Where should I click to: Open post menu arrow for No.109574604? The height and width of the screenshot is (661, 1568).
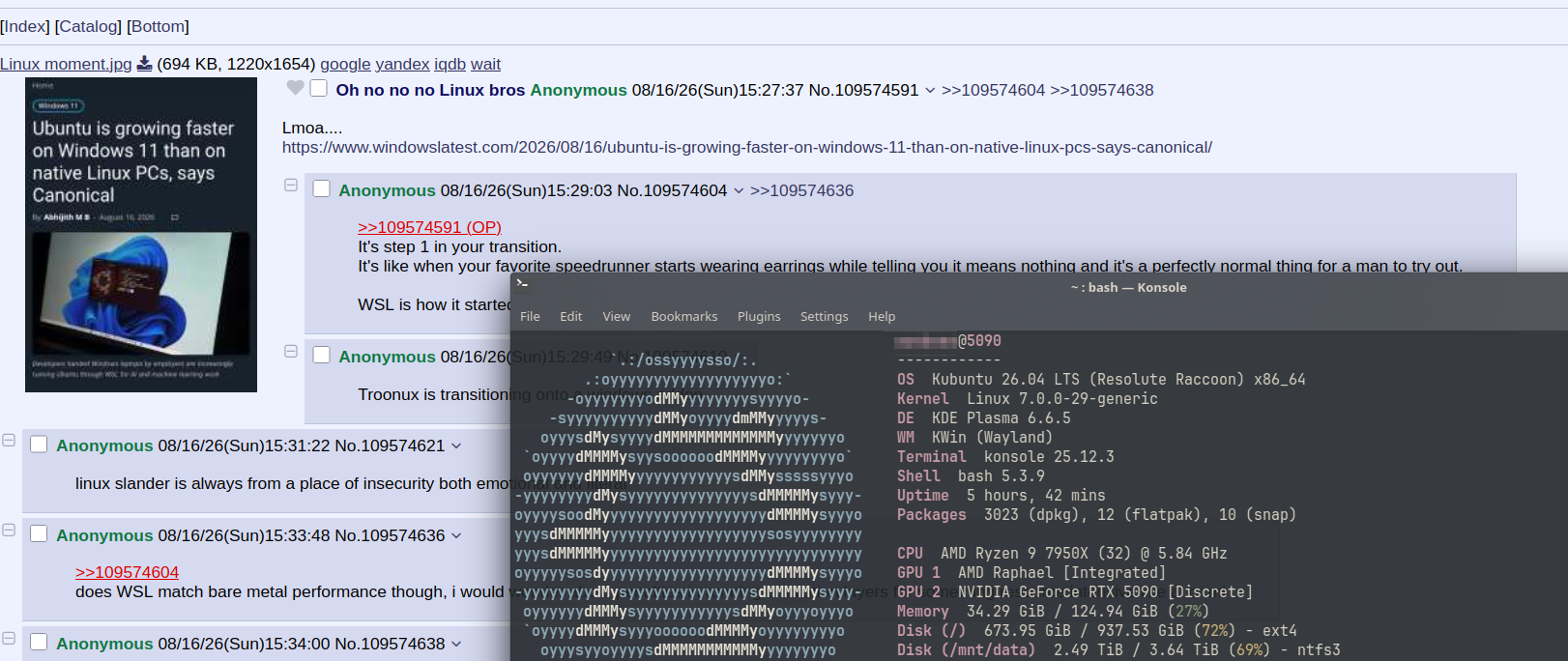point(739,191)
